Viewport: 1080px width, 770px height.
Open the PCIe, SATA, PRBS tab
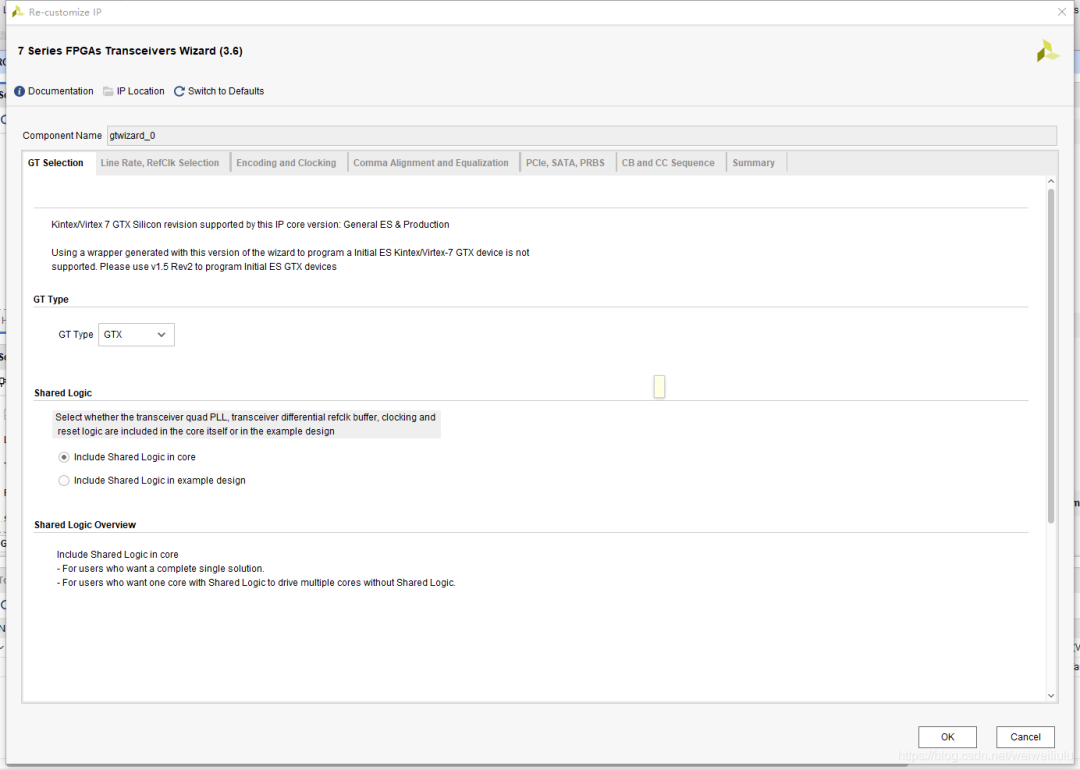565,163
